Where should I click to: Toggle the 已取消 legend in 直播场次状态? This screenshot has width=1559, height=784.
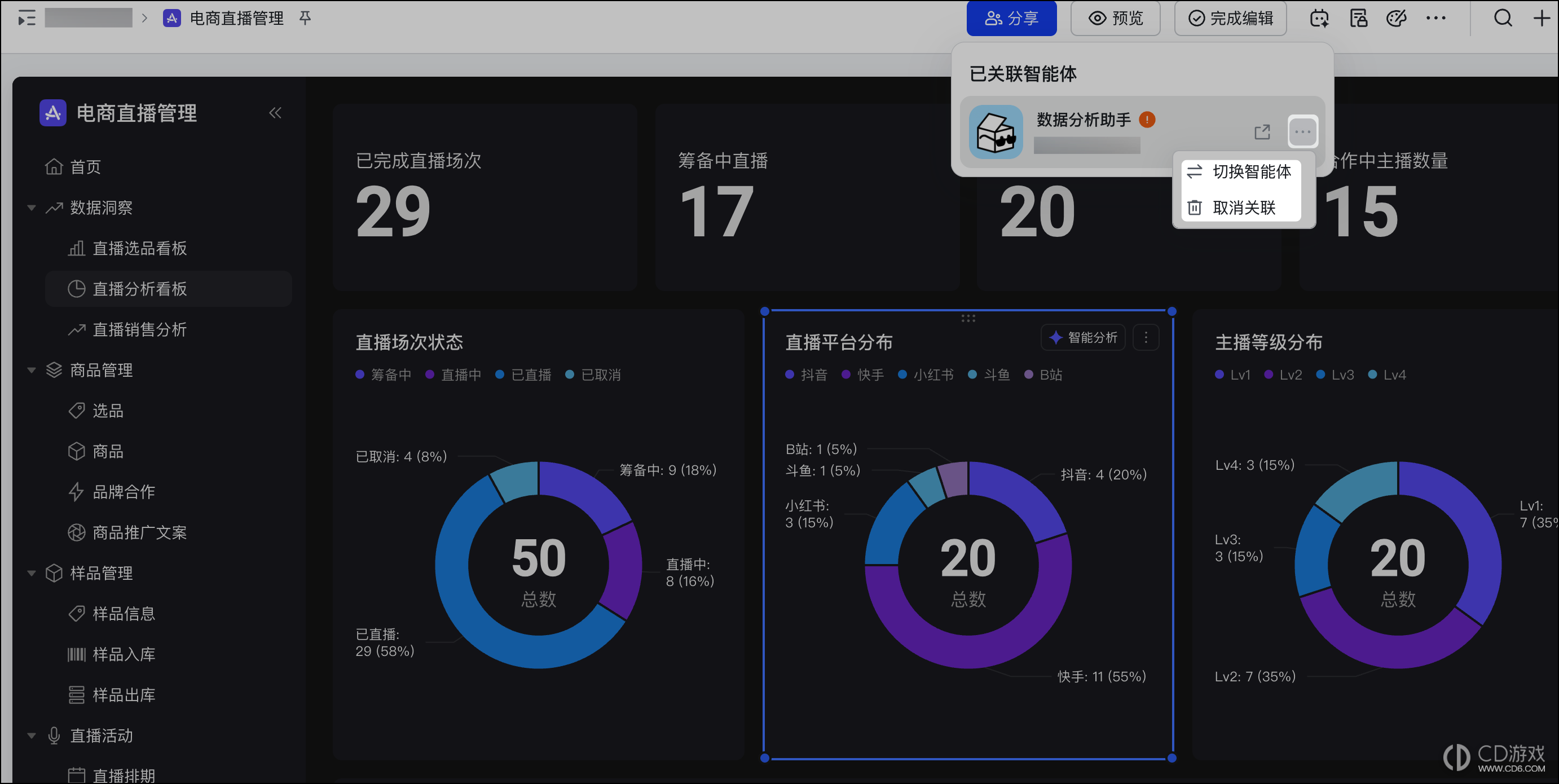593,375
